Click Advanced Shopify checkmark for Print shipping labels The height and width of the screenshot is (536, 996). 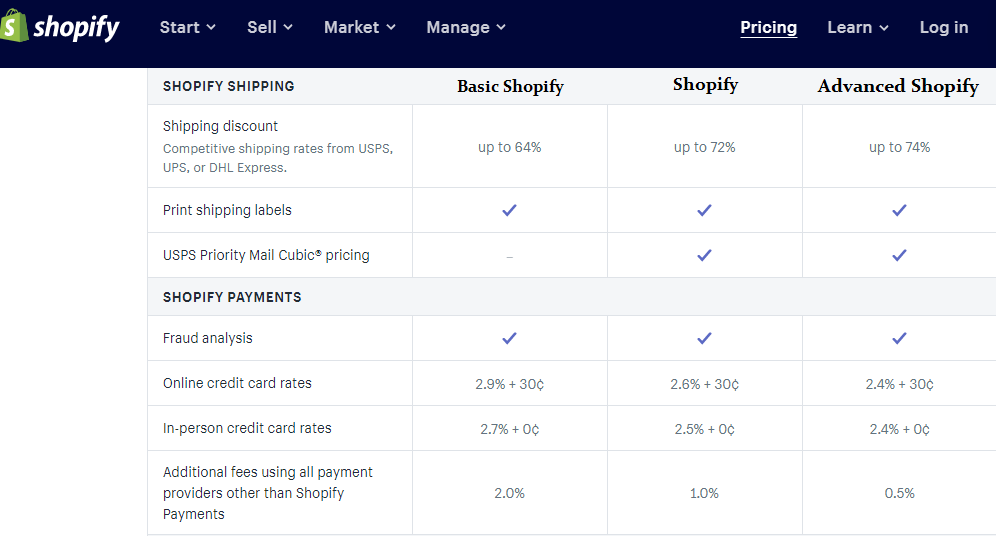pos(899,210)
